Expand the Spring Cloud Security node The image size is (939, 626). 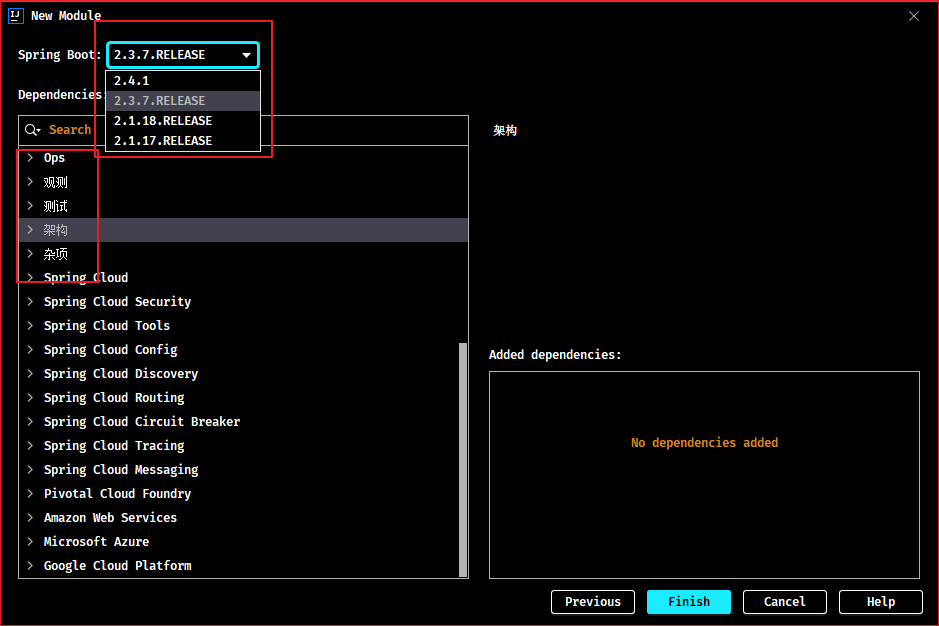(30, 301)
